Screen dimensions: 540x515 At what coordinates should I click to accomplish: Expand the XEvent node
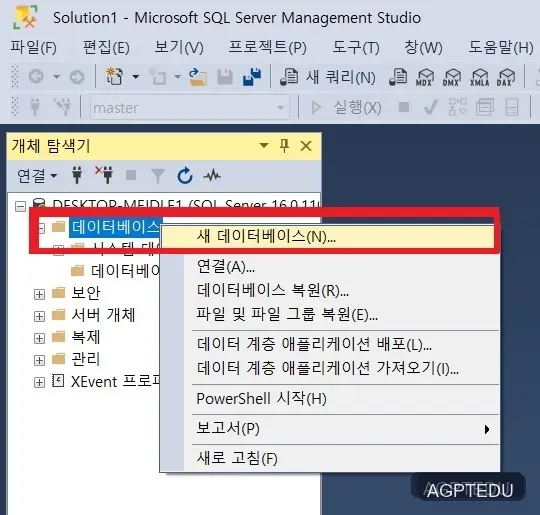click(x=39, y=382)
